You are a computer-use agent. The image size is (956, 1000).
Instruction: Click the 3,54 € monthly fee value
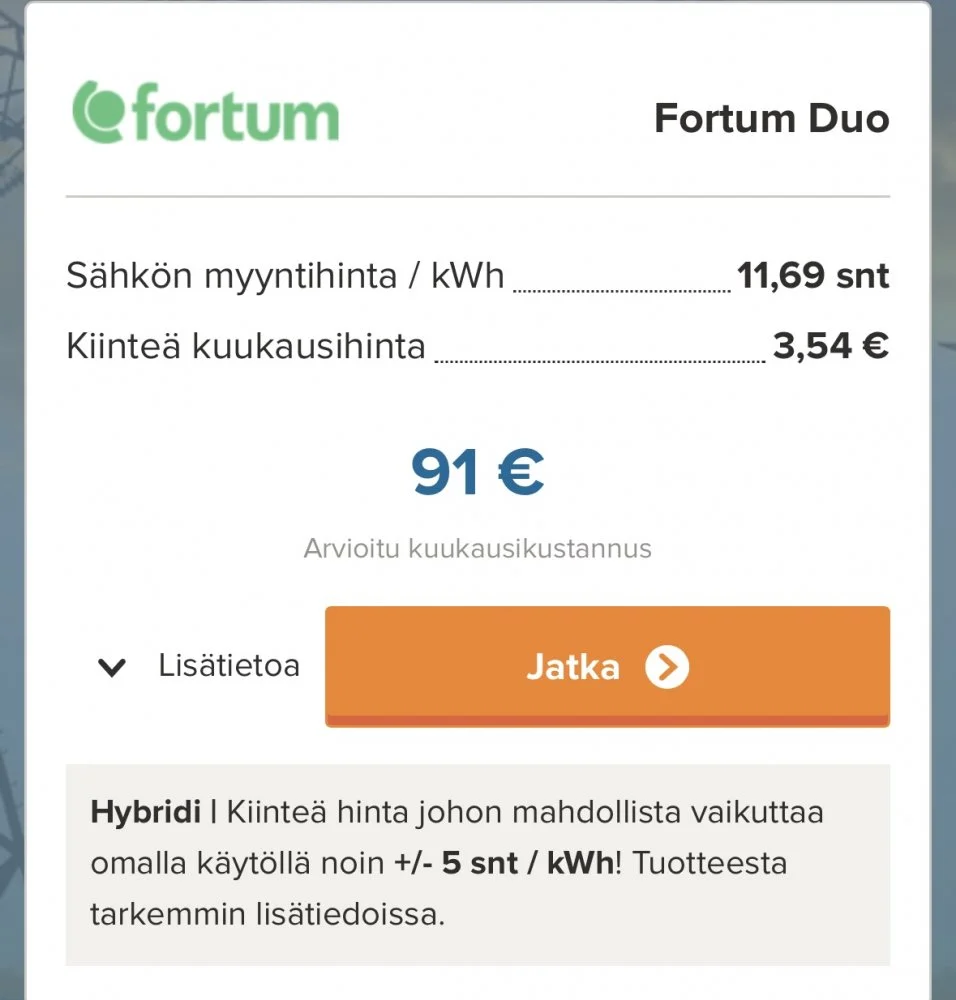[830, 347]
